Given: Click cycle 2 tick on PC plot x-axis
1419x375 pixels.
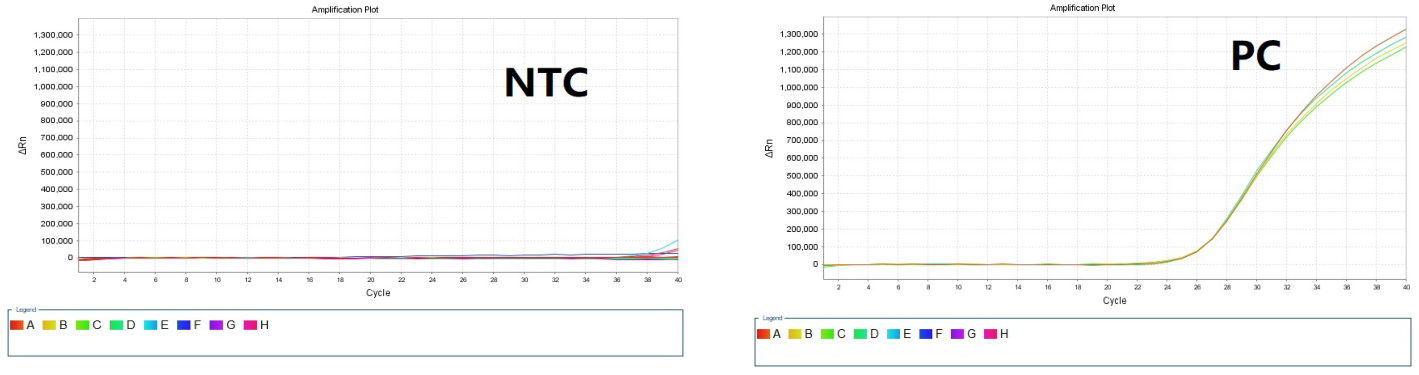Looking at the screenshot, I should point(838,287).
